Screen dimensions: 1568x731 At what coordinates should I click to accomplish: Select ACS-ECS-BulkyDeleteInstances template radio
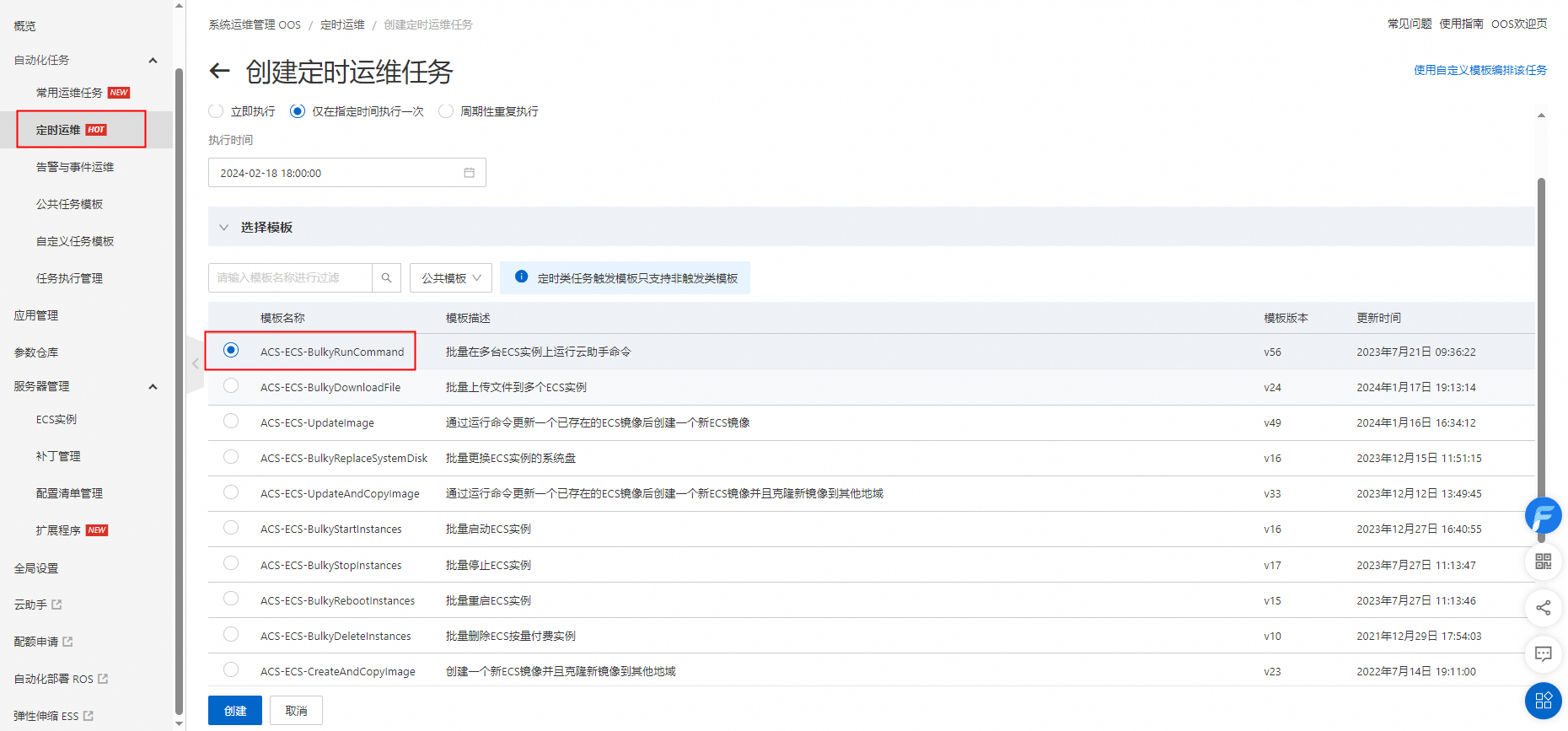[231, 634]
